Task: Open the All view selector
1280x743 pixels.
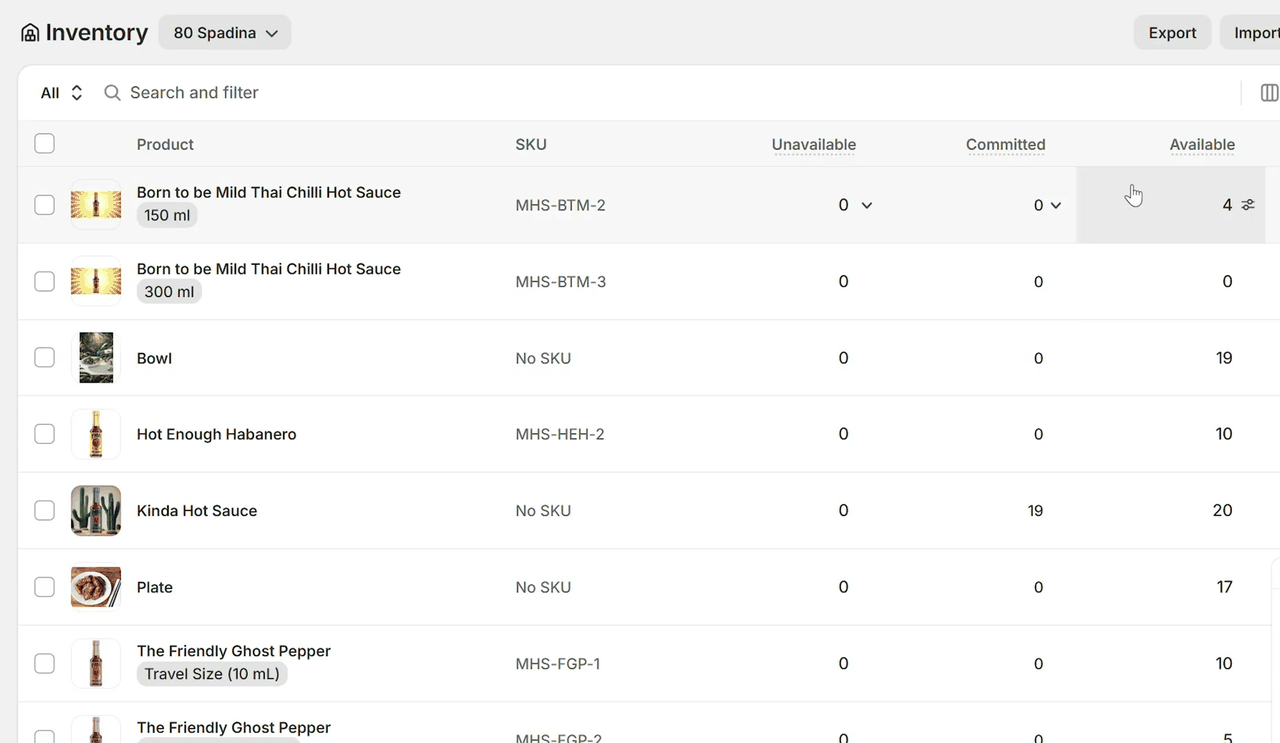Action: 61,93
